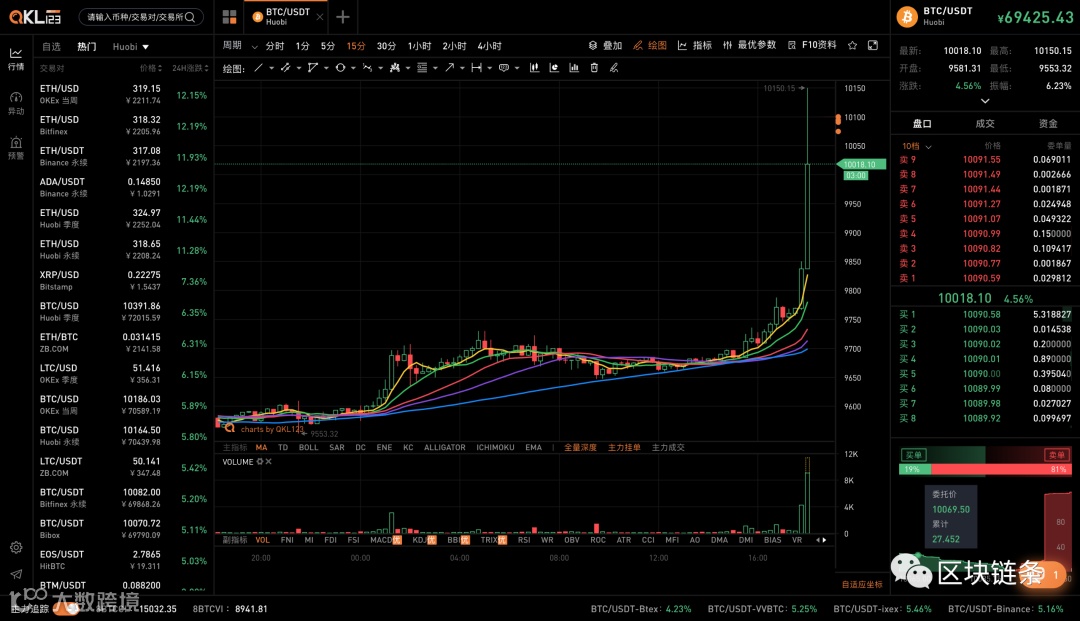Select the wave pattern drawing tool

[367, 67]
